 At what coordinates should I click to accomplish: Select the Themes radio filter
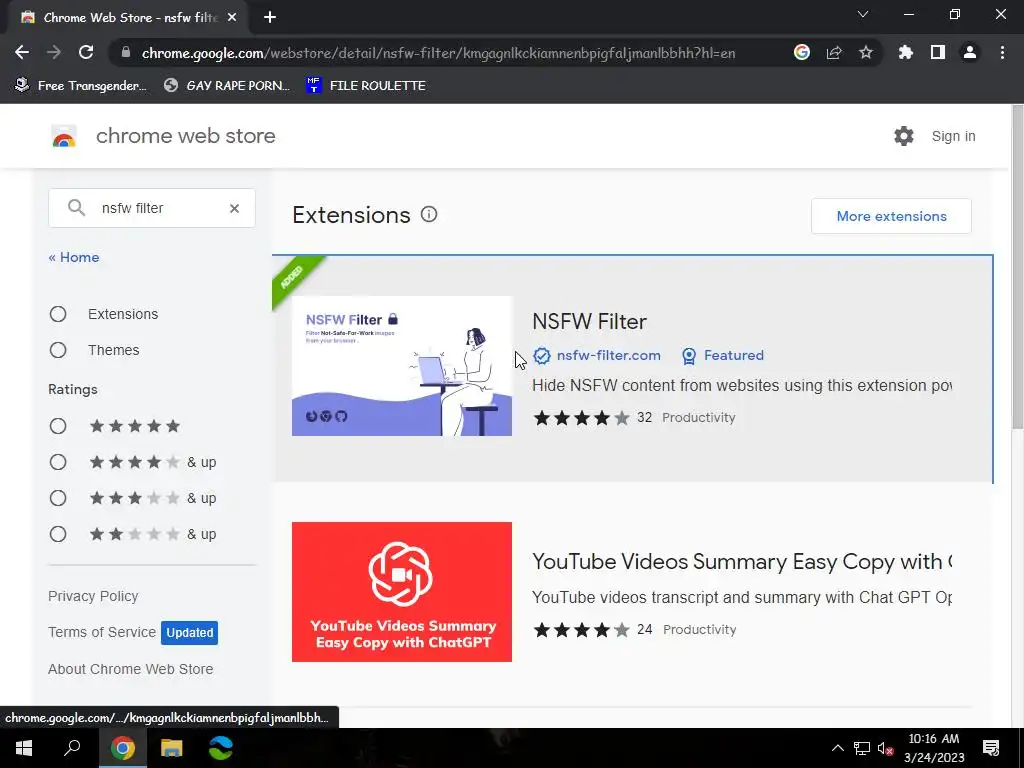tap(58, 350)
